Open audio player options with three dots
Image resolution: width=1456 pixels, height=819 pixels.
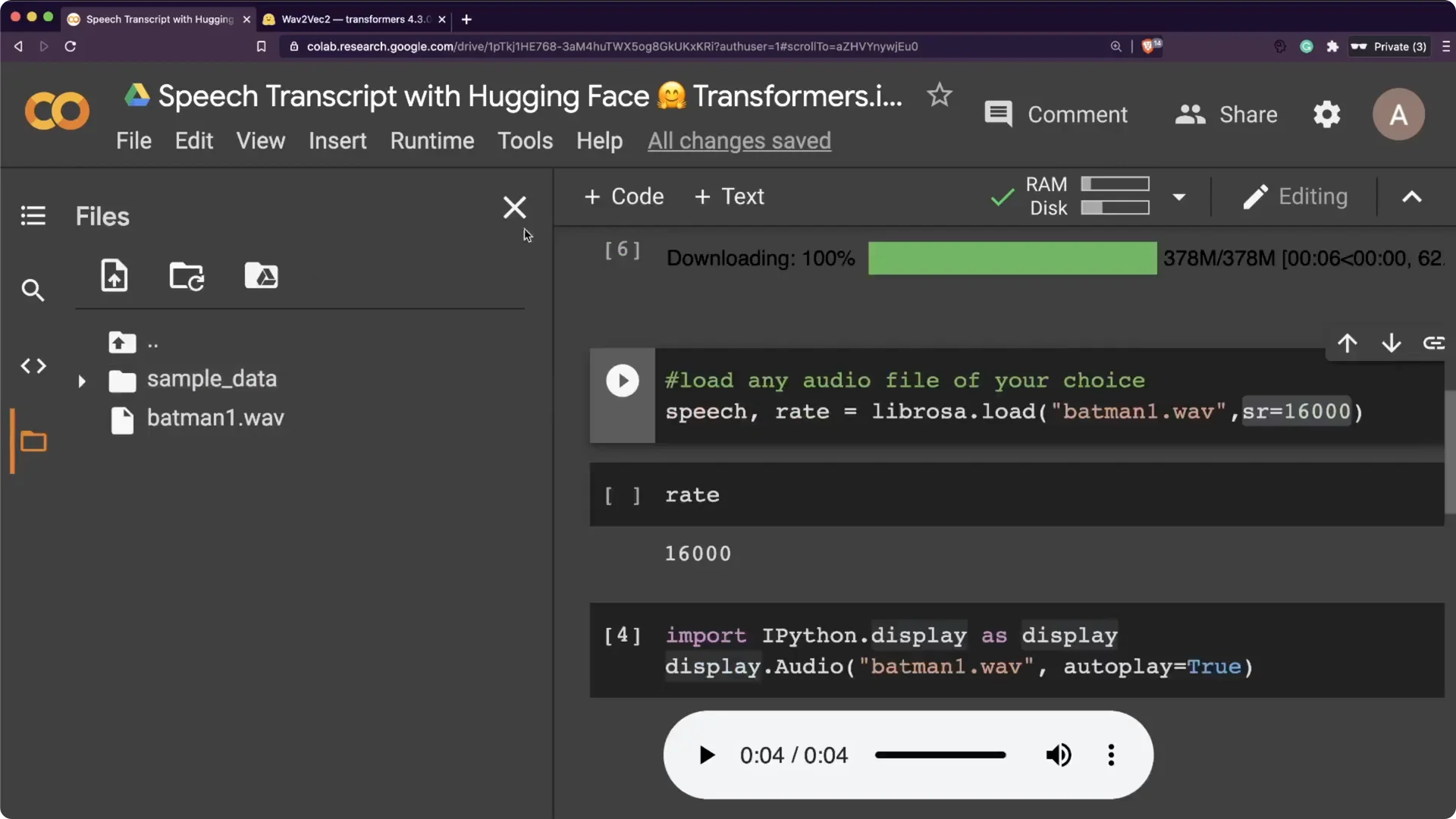pyautogui.click(x=1110, y=755)
